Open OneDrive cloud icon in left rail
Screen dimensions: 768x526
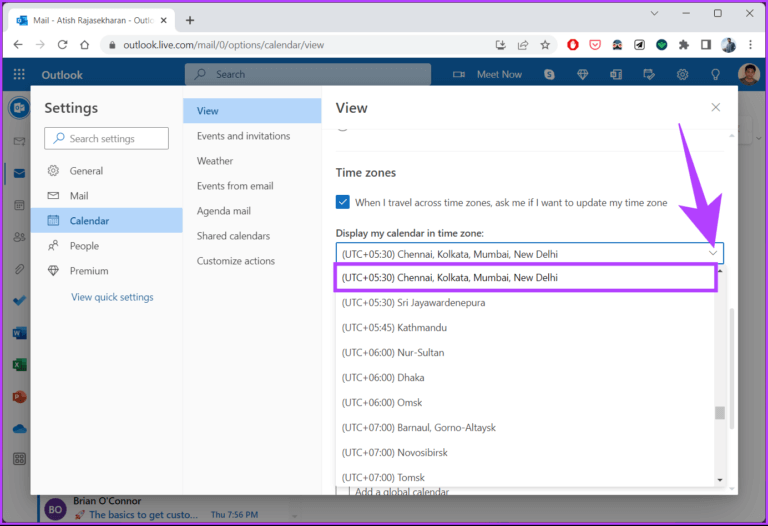(x=19, y=429)
